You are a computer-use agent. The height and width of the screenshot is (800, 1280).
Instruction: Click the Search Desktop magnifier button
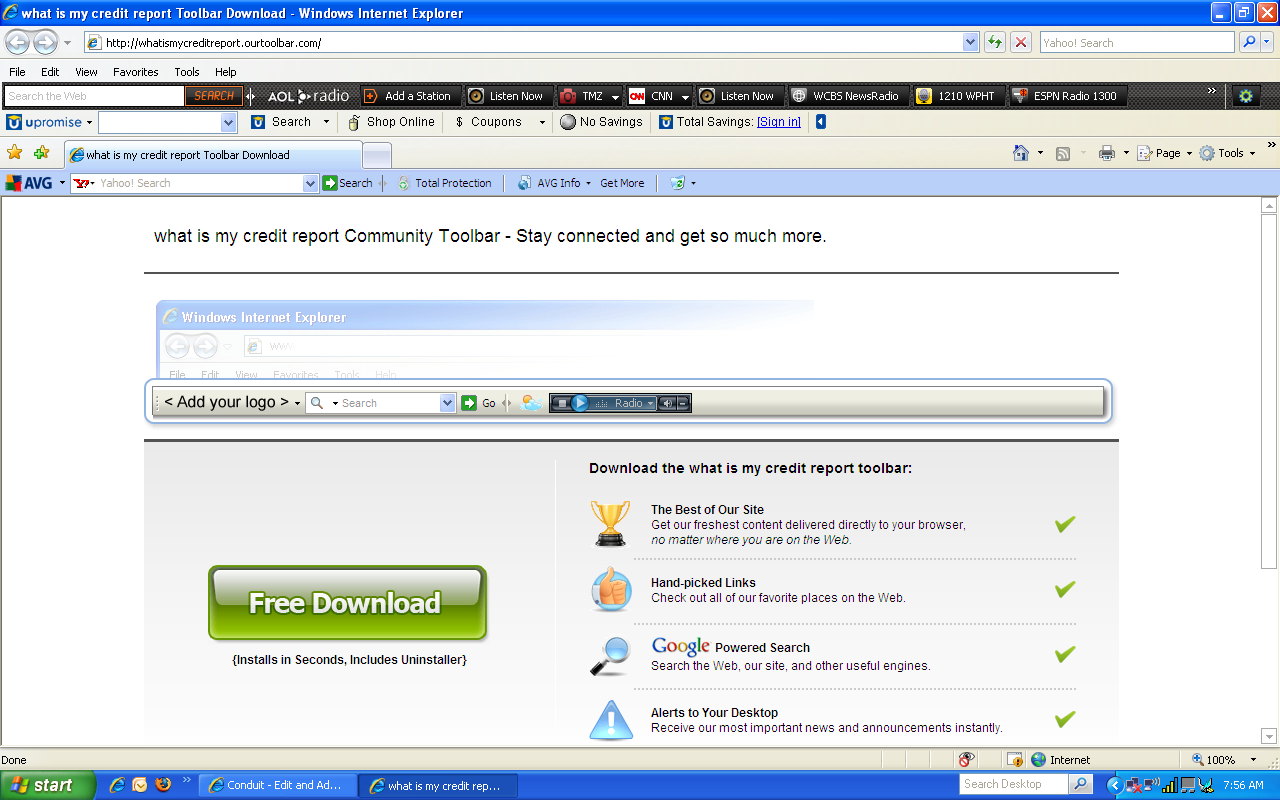(x=1080, y=785)
